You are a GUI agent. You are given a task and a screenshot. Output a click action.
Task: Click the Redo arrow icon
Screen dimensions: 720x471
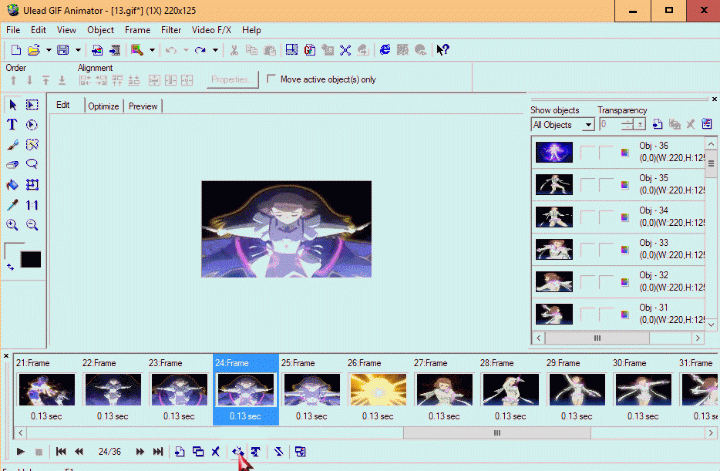tap(200, 50)
